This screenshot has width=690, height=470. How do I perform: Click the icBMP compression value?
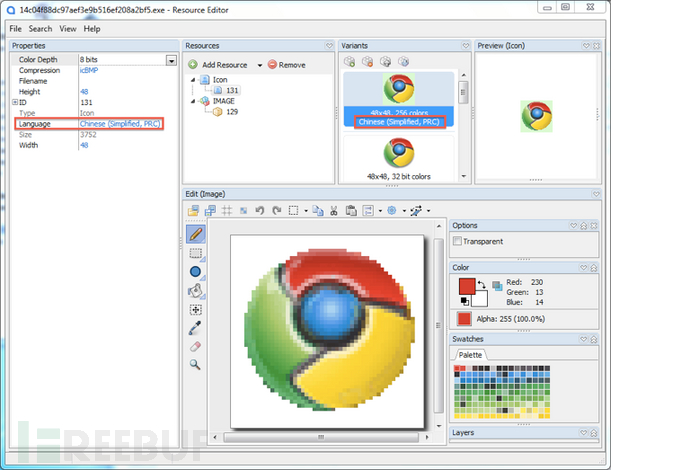coord(89,70)
